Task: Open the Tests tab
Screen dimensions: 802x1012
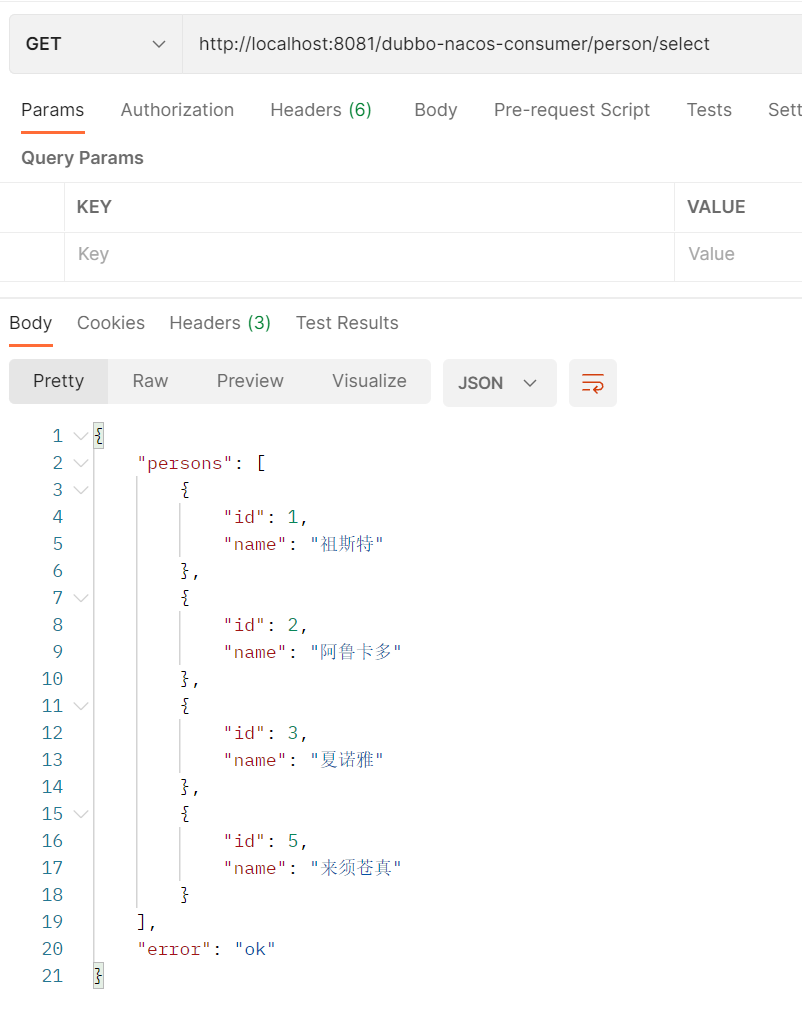Action: tap(708, 110)
